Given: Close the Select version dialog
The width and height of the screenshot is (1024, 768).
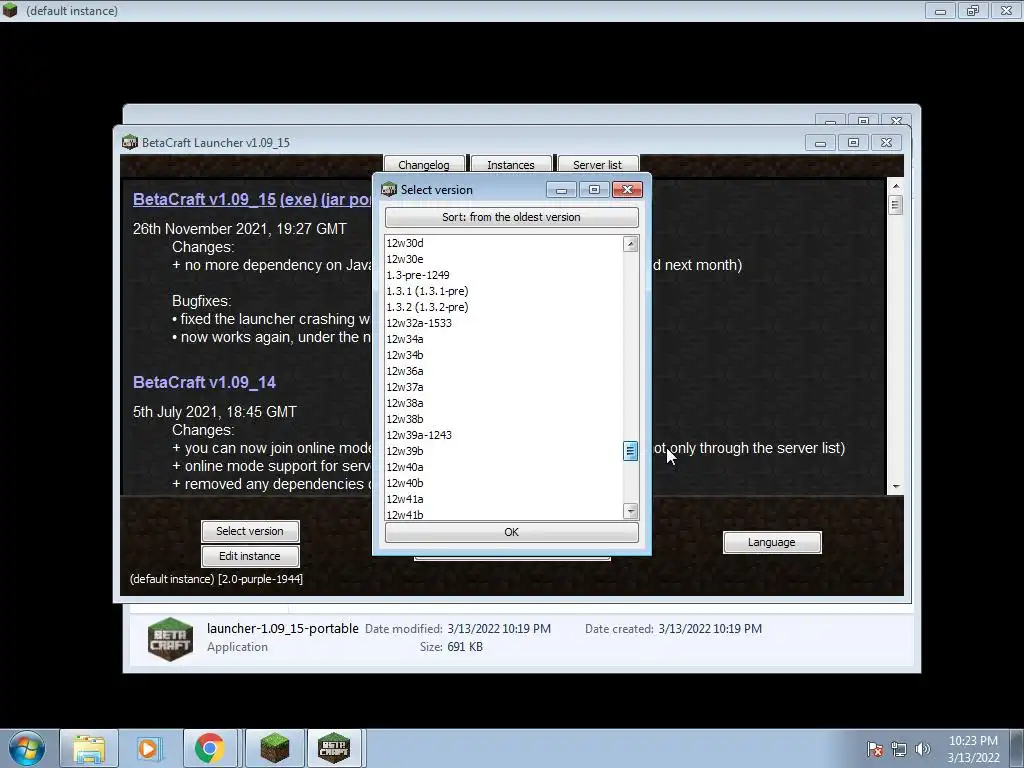Looking at the screenshot, I should (628, 189).
